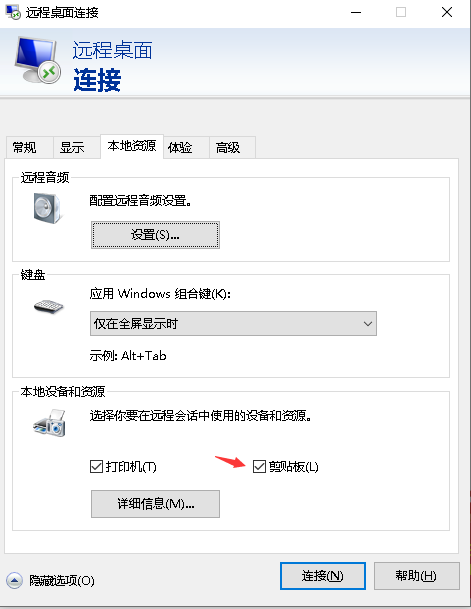471x609 pixels.
Task: Click the Remote Desktop title bar icon
Action: (13, 12)
